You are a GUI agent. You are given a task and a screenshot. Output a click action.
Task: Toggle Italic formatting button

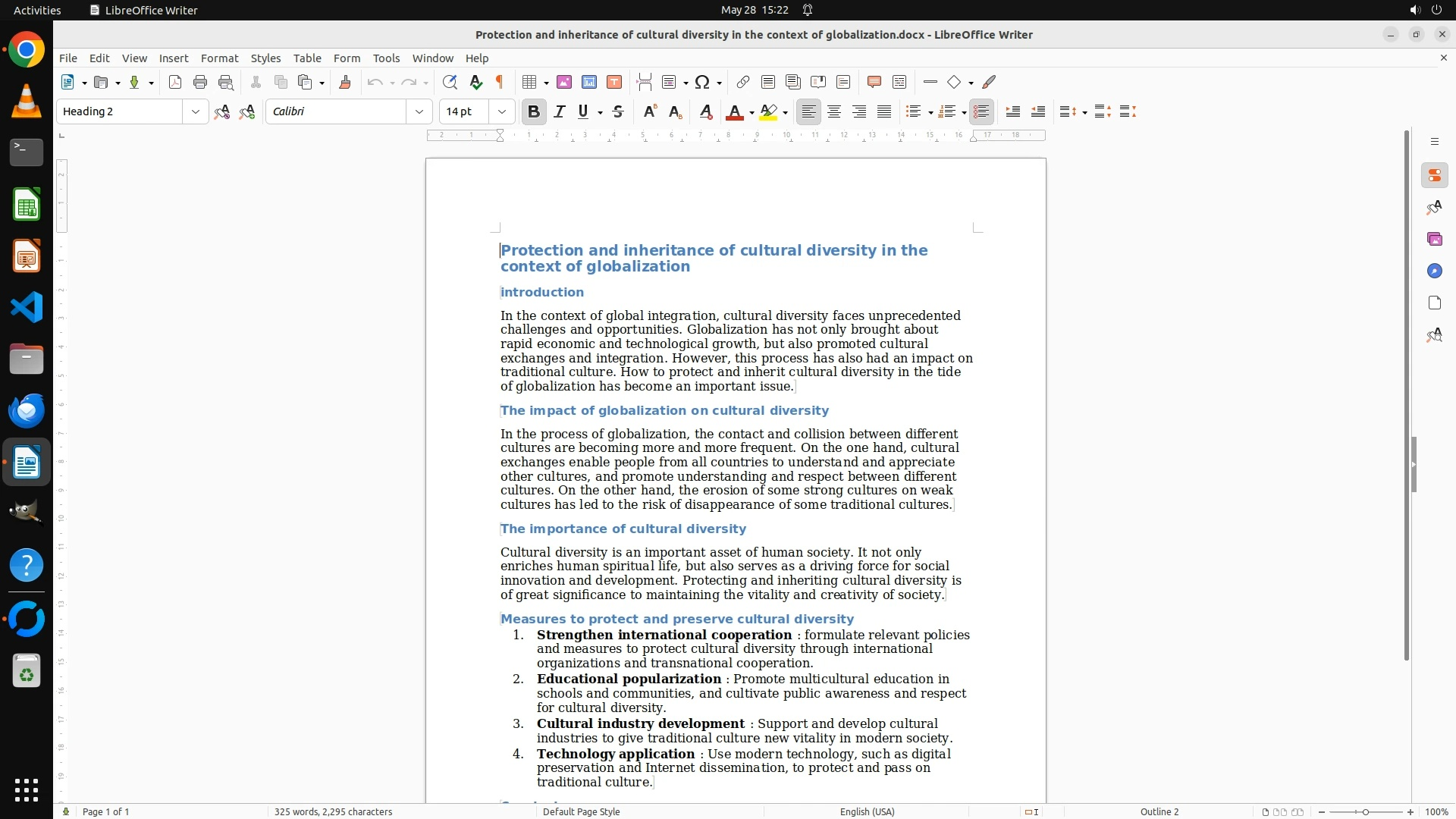pyautogui.click(x=560, y=112)
